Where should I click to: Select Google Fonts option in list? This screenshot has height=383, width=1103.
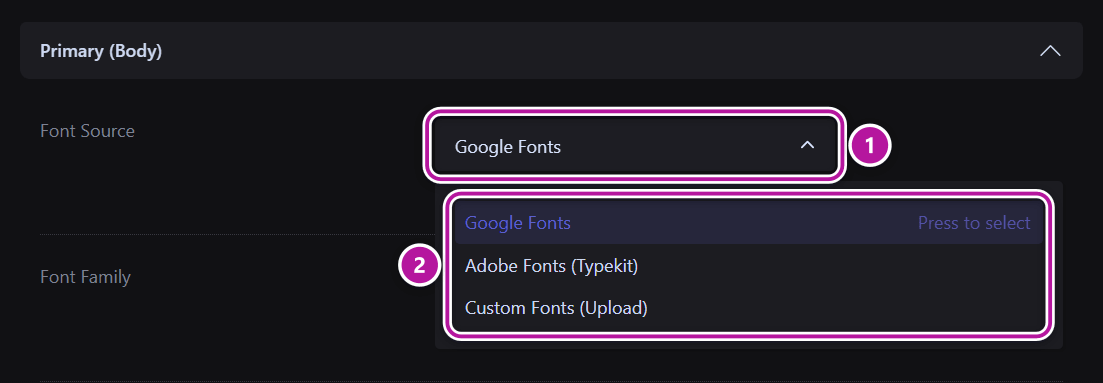click(x=748, y=223)
